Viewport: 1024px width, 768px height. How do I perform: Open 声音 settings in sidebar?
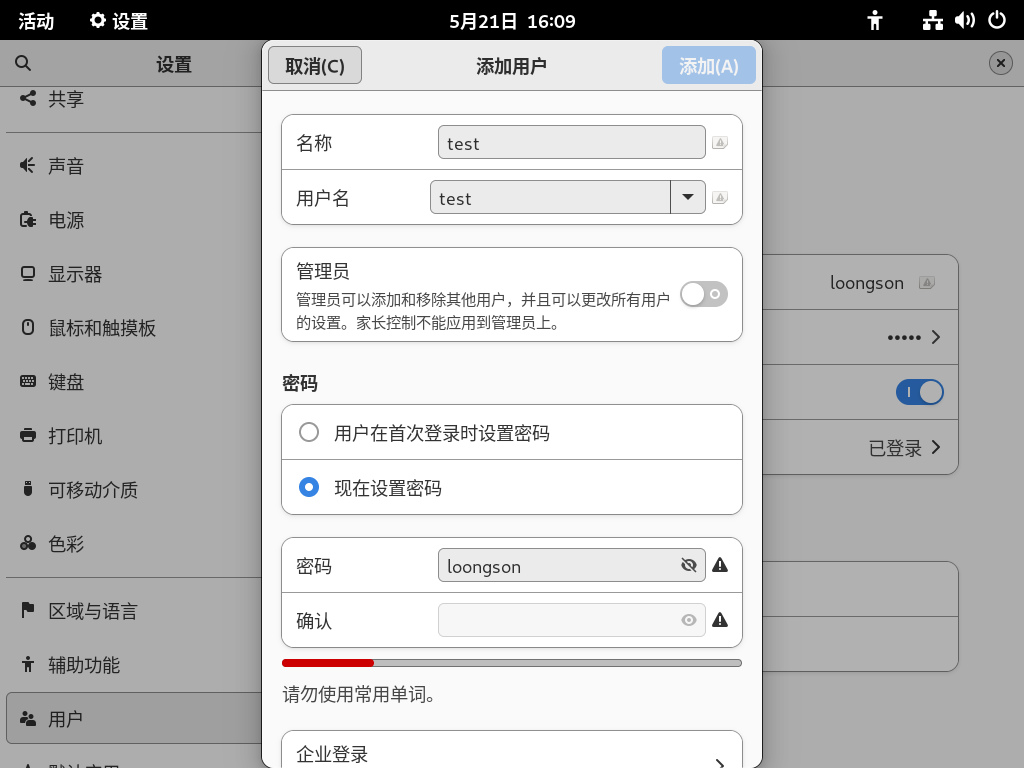tap(66, 166)
